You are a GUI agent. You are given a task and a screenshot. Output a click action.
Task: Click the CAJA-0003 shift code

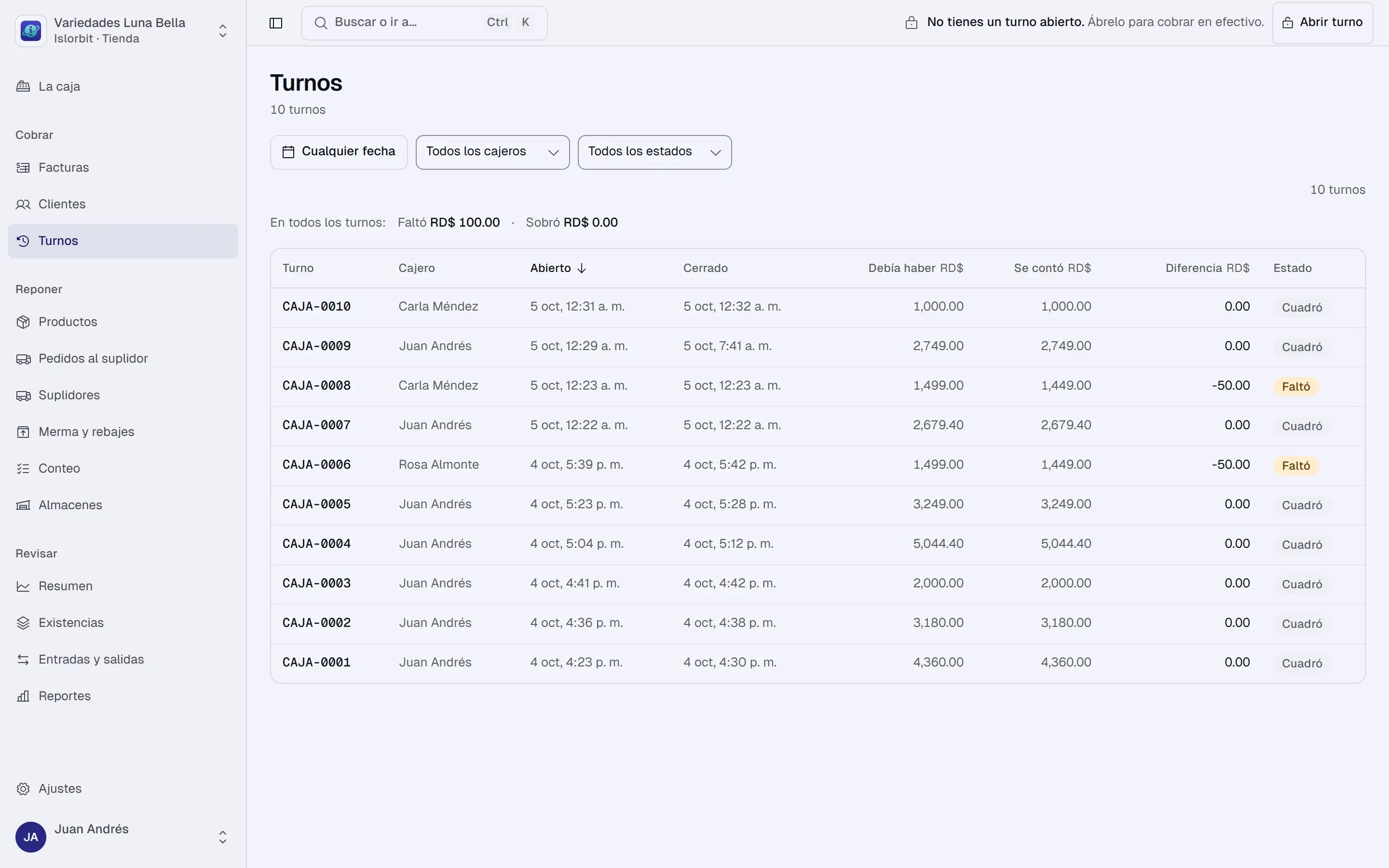click(x=316, y=583)
